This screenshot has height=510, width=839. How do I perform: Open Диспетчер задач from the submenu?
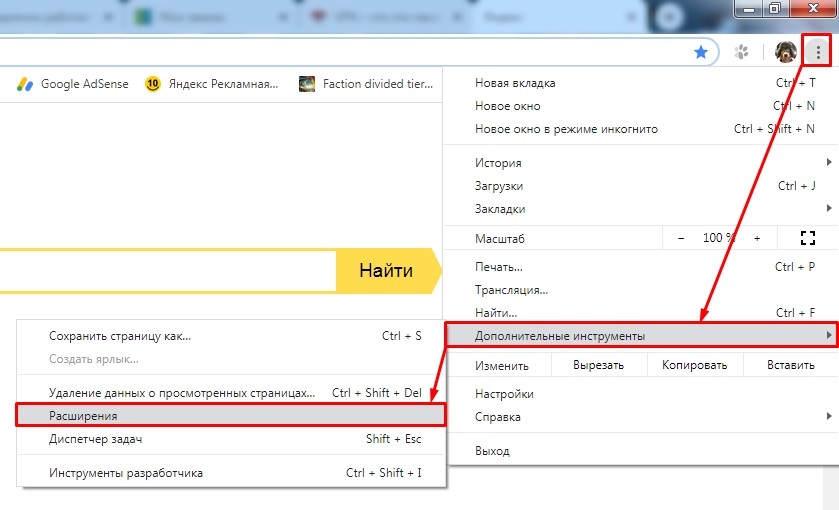(231, 439)
